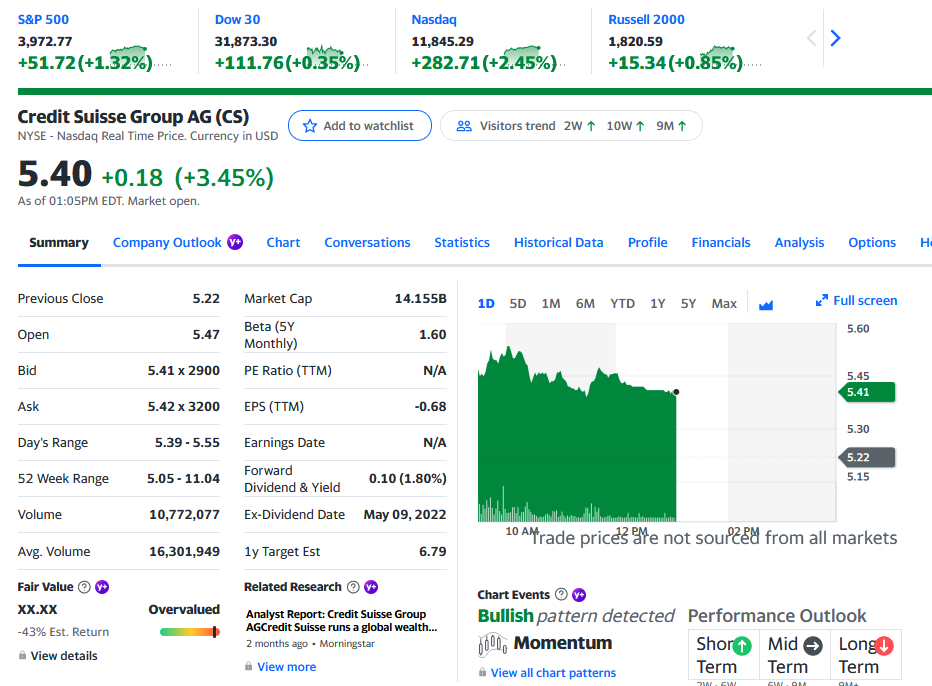
Task: Click the Y+ badge beside Fair Value
Action: [102, 587]
